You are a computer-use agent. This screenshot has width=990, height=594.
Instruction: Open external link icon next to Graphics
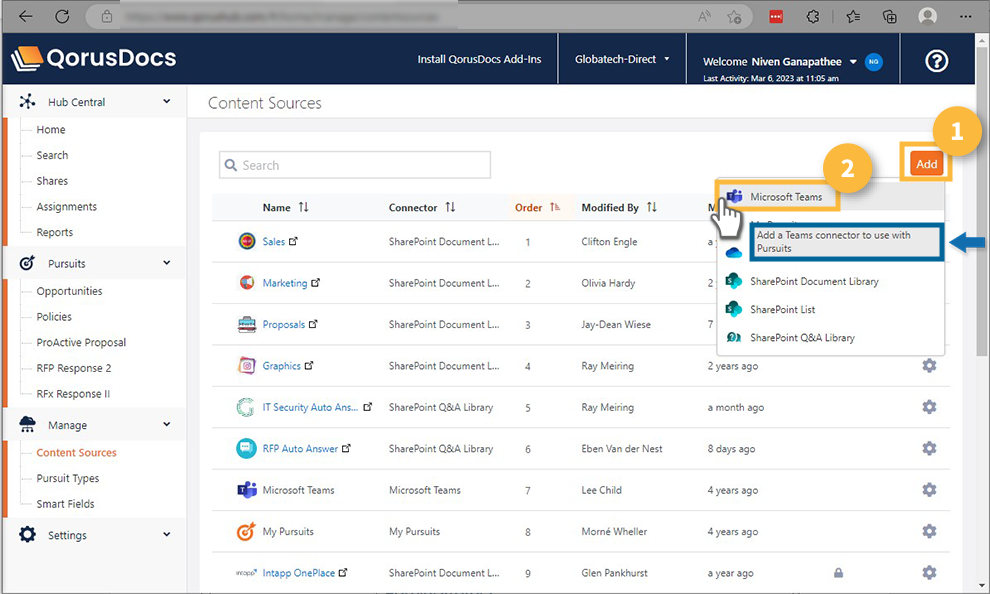point(309,365)
